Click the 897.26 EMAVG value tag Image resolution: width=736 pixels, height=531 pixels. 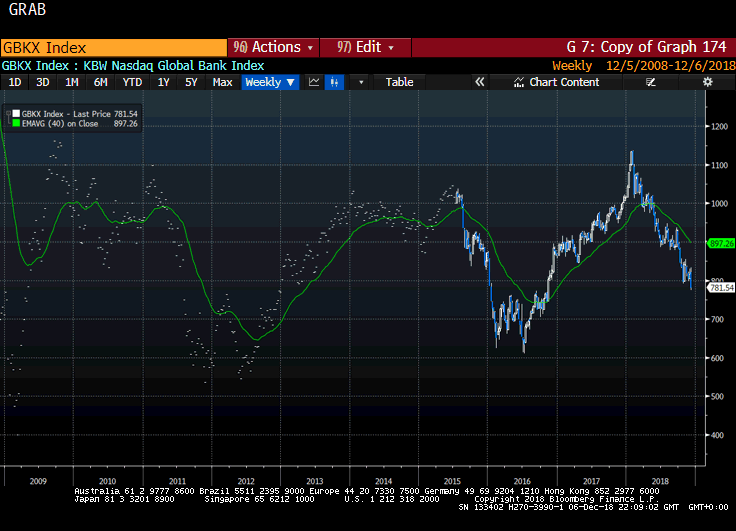pyautogui.click(x=721, y=243)
